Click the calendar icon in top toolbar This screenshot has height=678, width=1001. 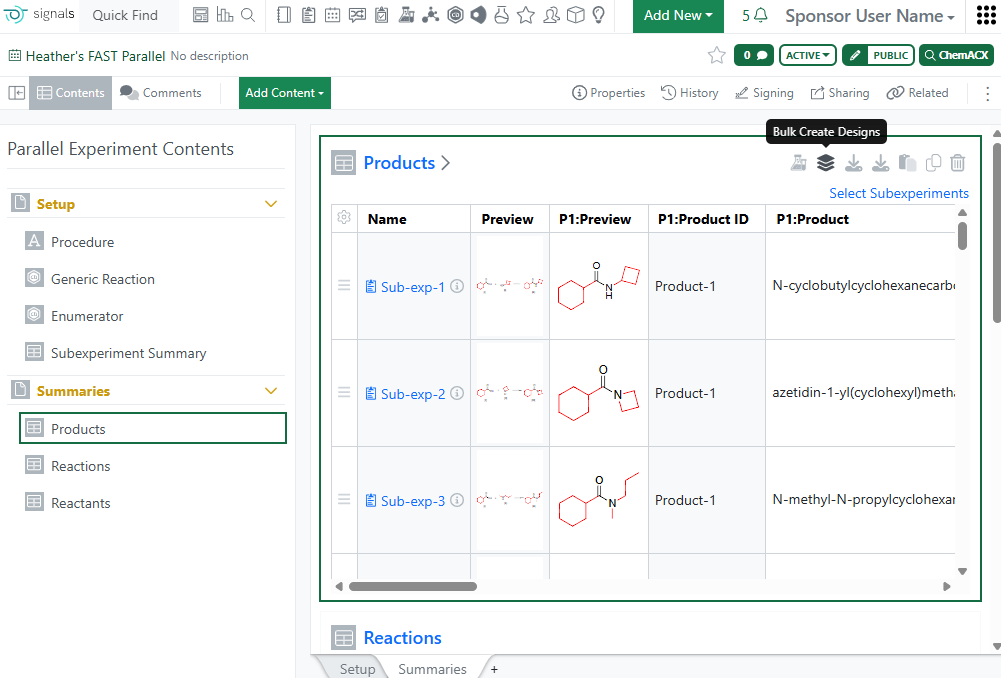(333, 16)
